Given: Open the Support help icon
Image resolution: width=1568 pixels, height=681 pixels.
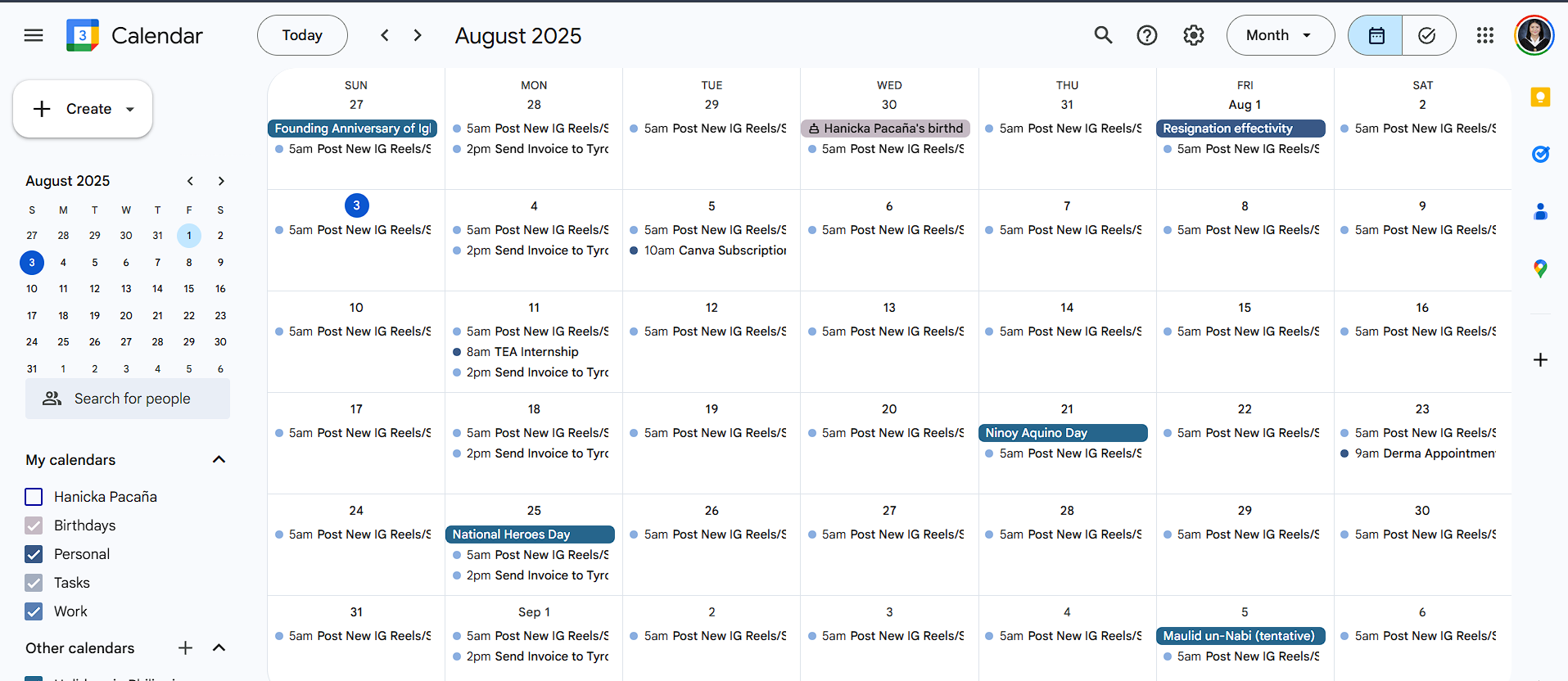Looking at the screenshot, I should [x=1147, y=35].
